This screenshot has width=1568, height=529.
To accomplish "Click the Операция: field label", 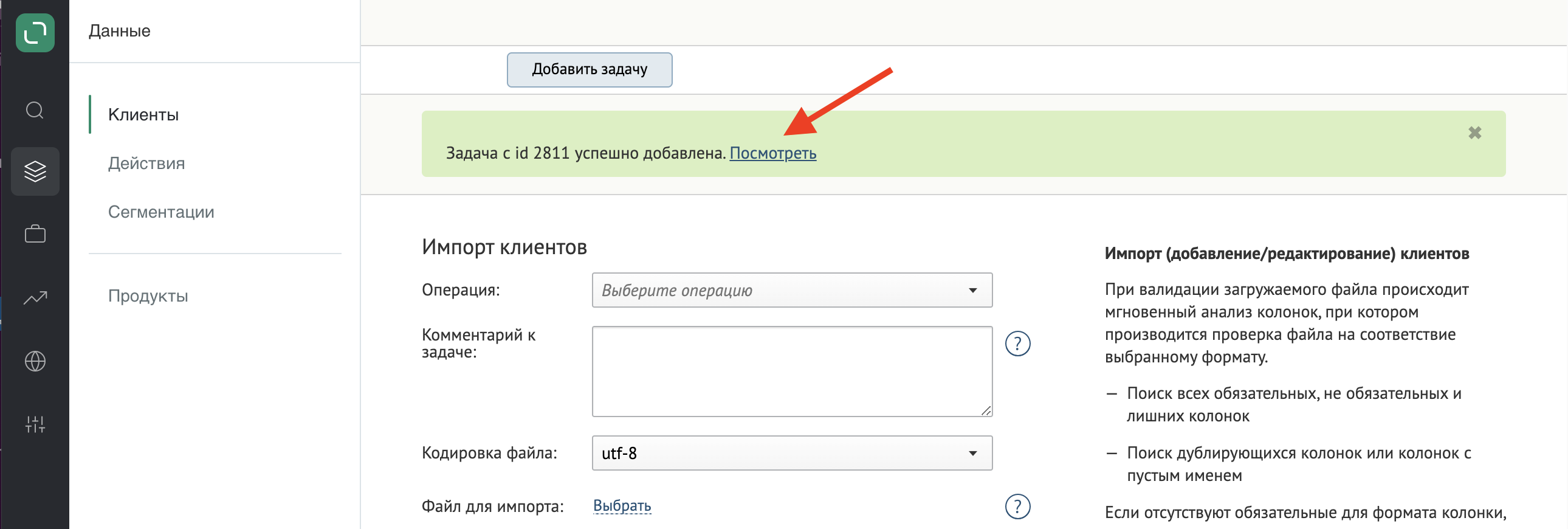I will pos(460,290).
